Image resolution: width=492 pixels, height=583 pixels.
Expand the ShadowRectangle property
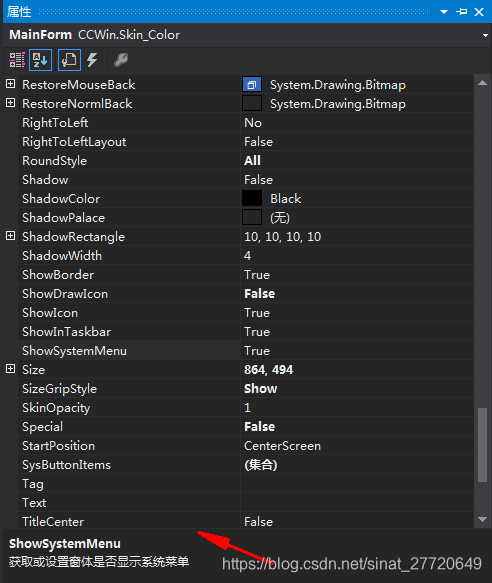tap(10, 236)
